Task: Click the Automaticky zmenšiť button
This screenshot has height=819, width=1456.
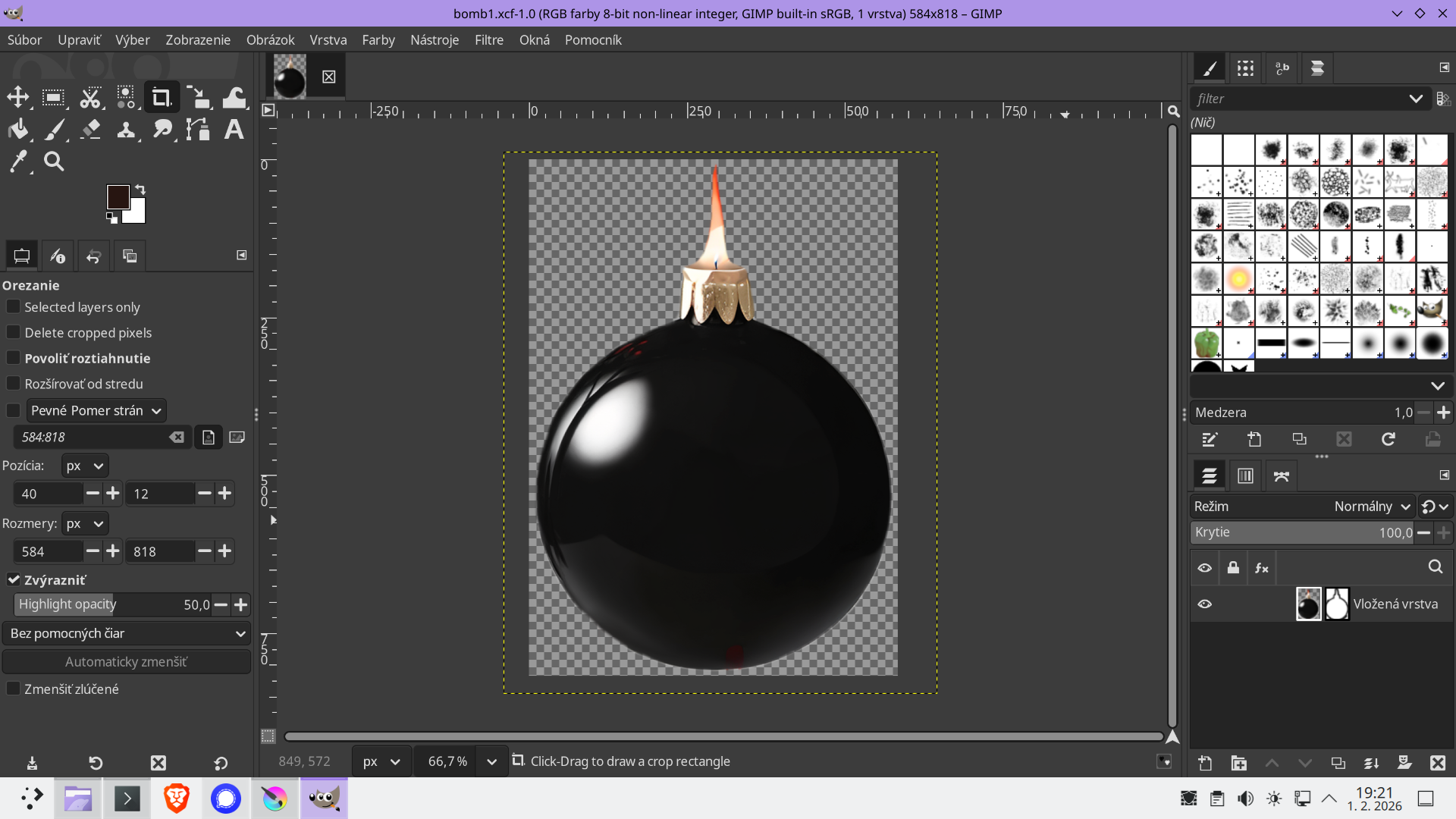Action: 126,661
